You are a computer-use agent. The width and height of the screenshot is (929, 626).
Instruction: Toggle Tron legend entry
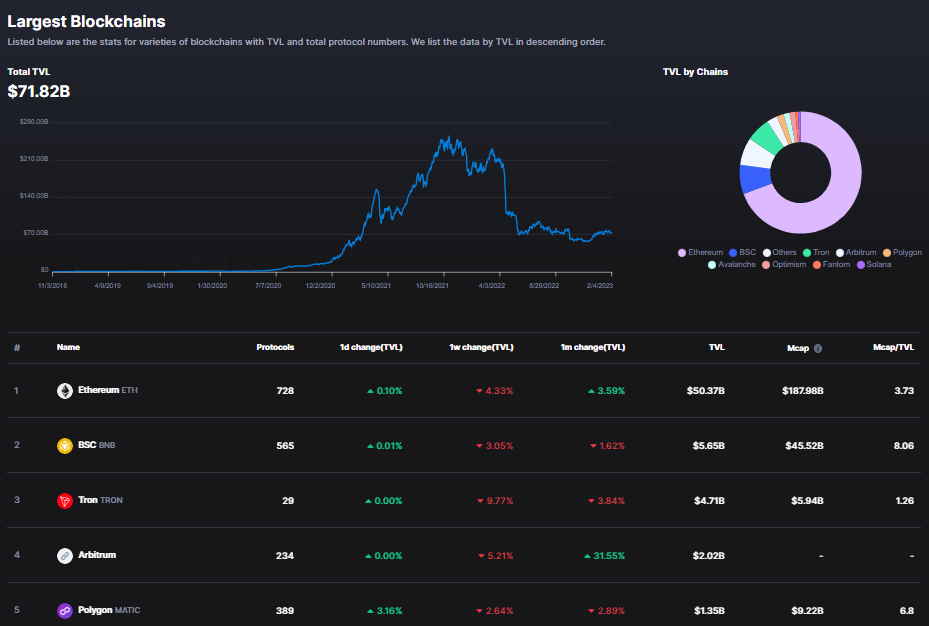816,252
